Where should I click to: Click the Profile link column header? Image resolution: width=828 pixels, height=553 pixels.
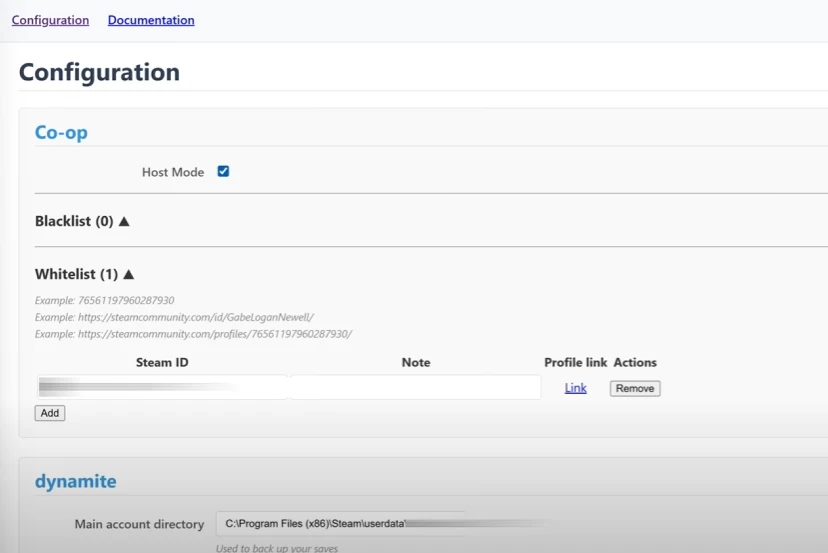click(575, 362)
